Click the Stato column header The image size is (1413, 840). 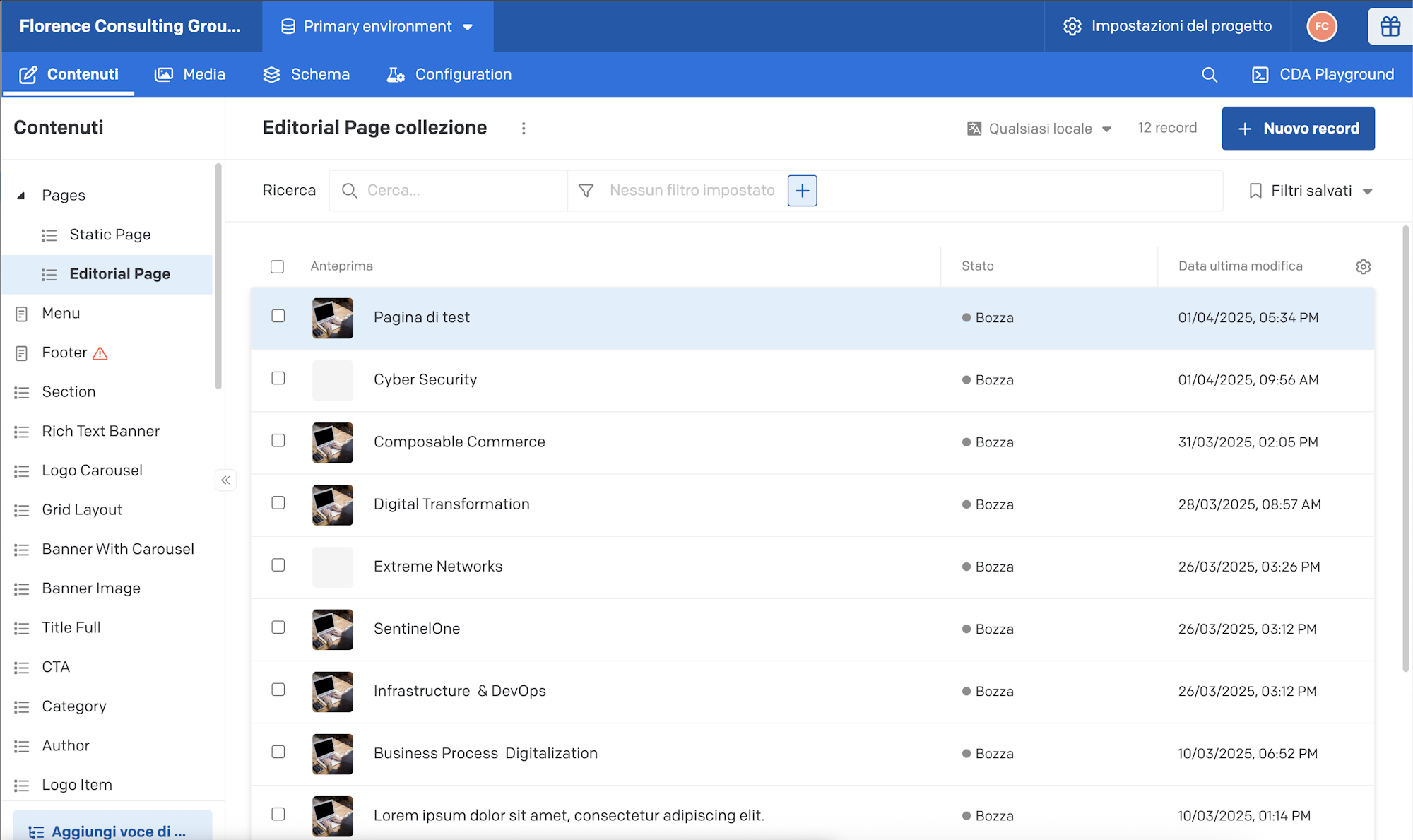[x=978, y=266]
